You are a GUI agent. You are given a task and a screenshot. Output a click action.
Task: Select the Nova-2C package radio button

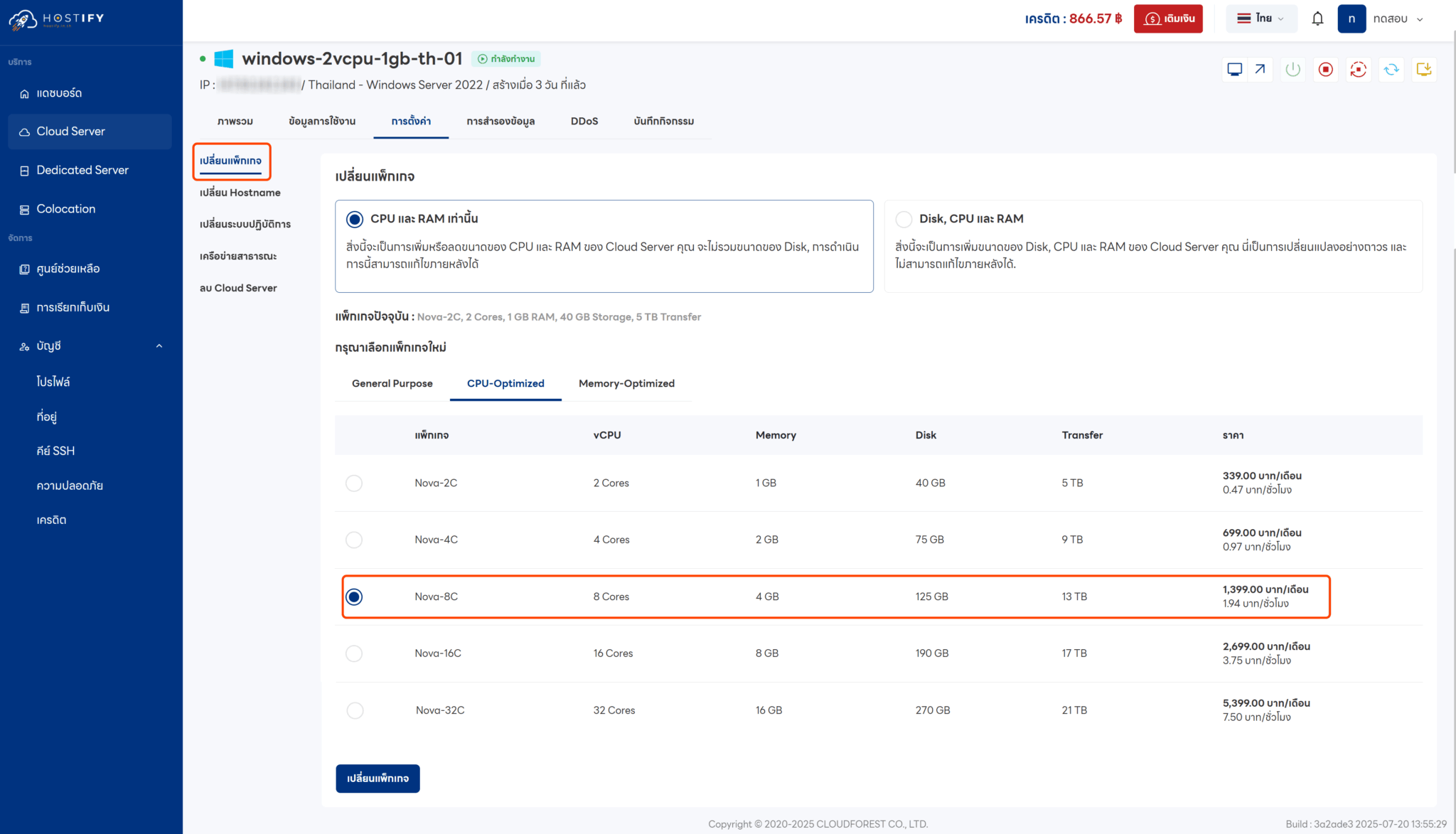click(x=354, y=483)
